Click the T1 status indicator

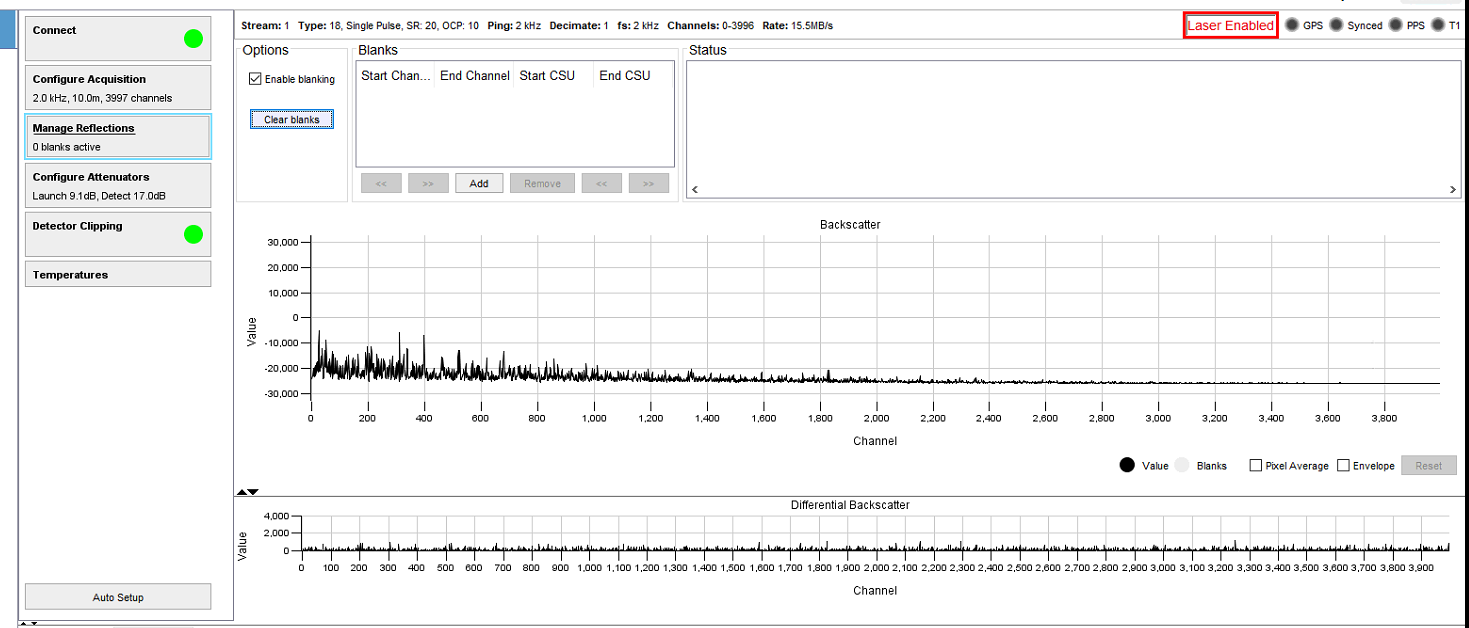point(1438,25)
